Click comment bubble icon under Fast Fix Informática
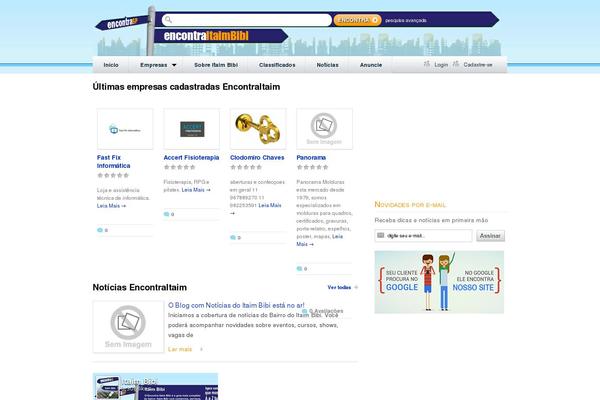This screenshot has width=600, height=400. click(100, 230)
